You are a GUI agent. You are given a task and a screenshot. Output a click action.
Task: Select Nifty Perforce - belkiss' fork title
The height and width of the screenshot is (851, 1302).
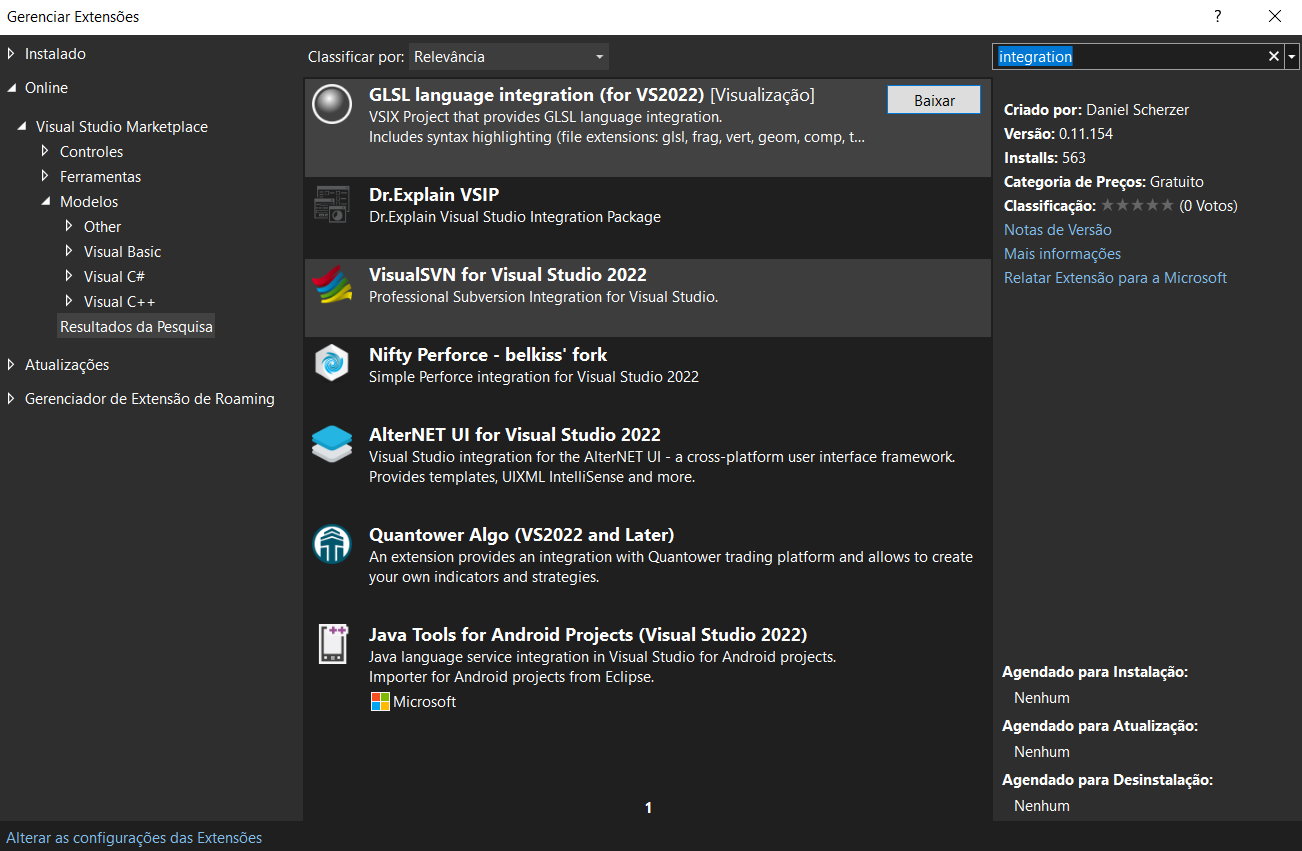[488, 355]
